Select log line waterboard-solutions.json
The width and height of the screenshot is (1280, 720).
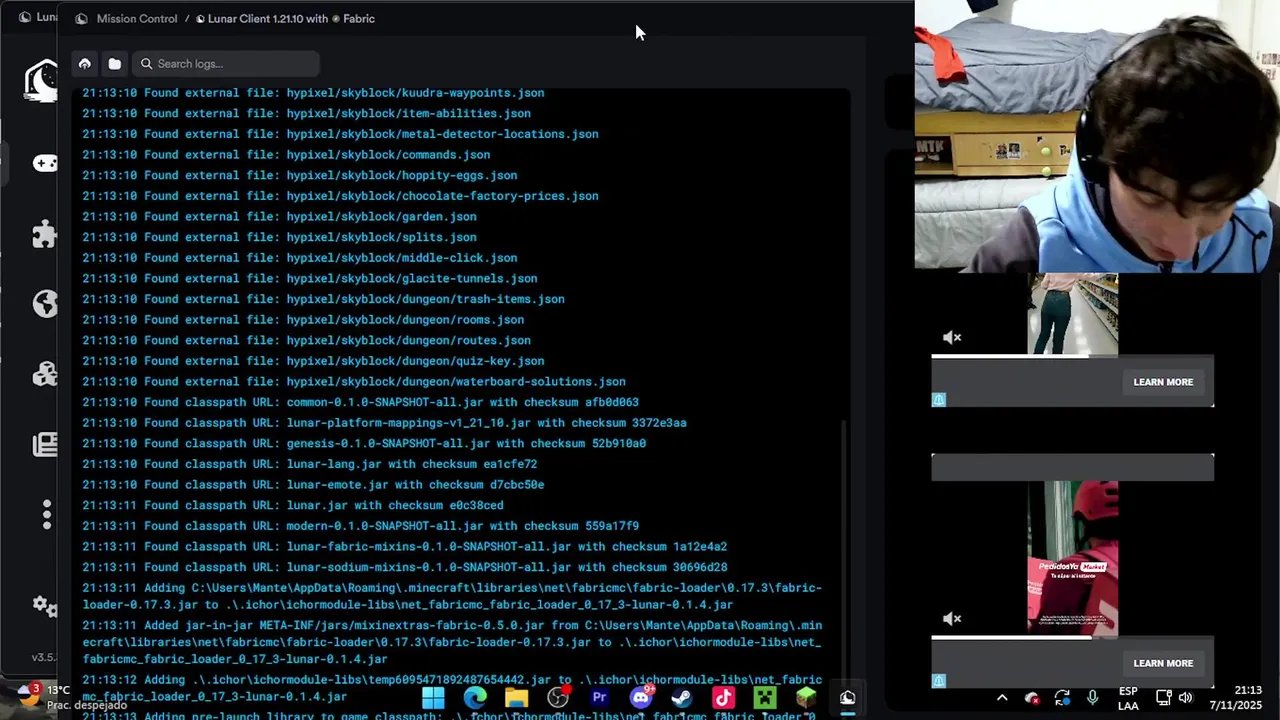(354, 382)
